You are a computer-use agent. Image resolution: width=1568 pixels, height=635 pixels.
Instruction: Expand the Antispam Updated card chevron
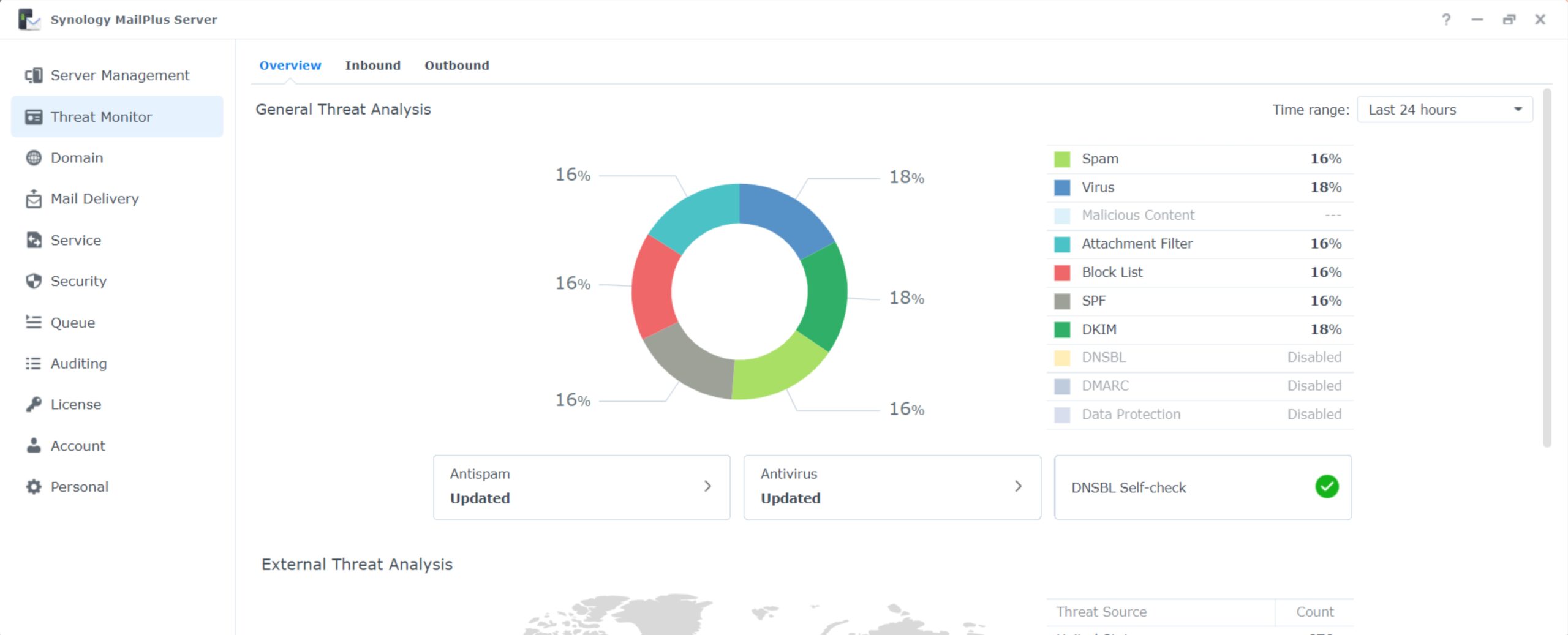pos(707,486)
